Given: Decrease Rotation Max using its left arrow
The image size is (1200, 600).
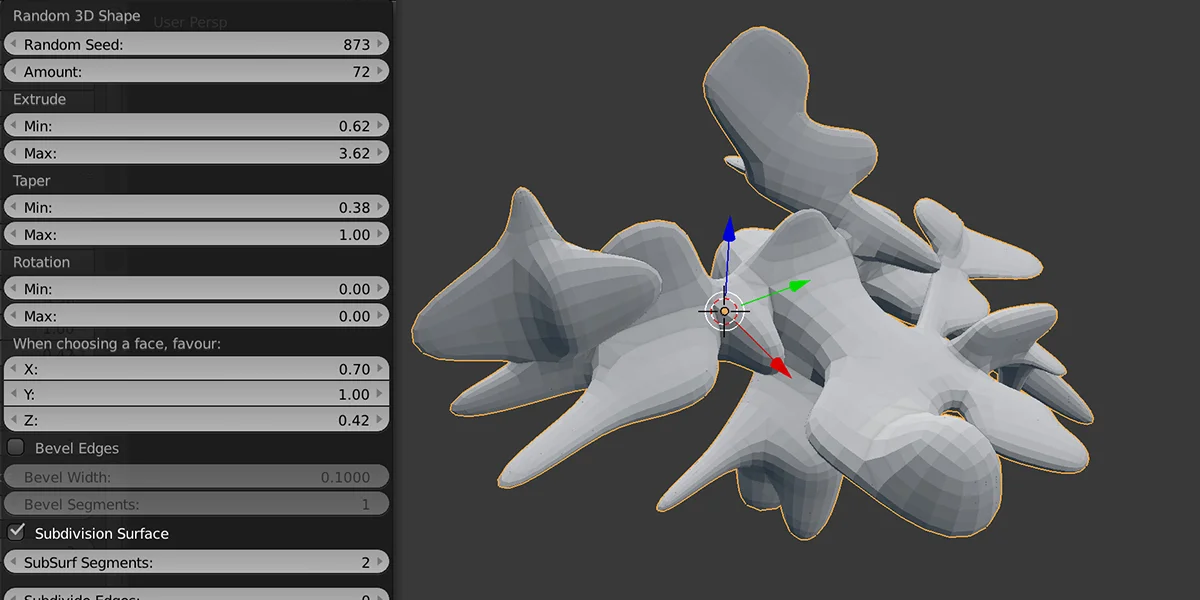Looking at the screenshot, I should pos(12,316).
